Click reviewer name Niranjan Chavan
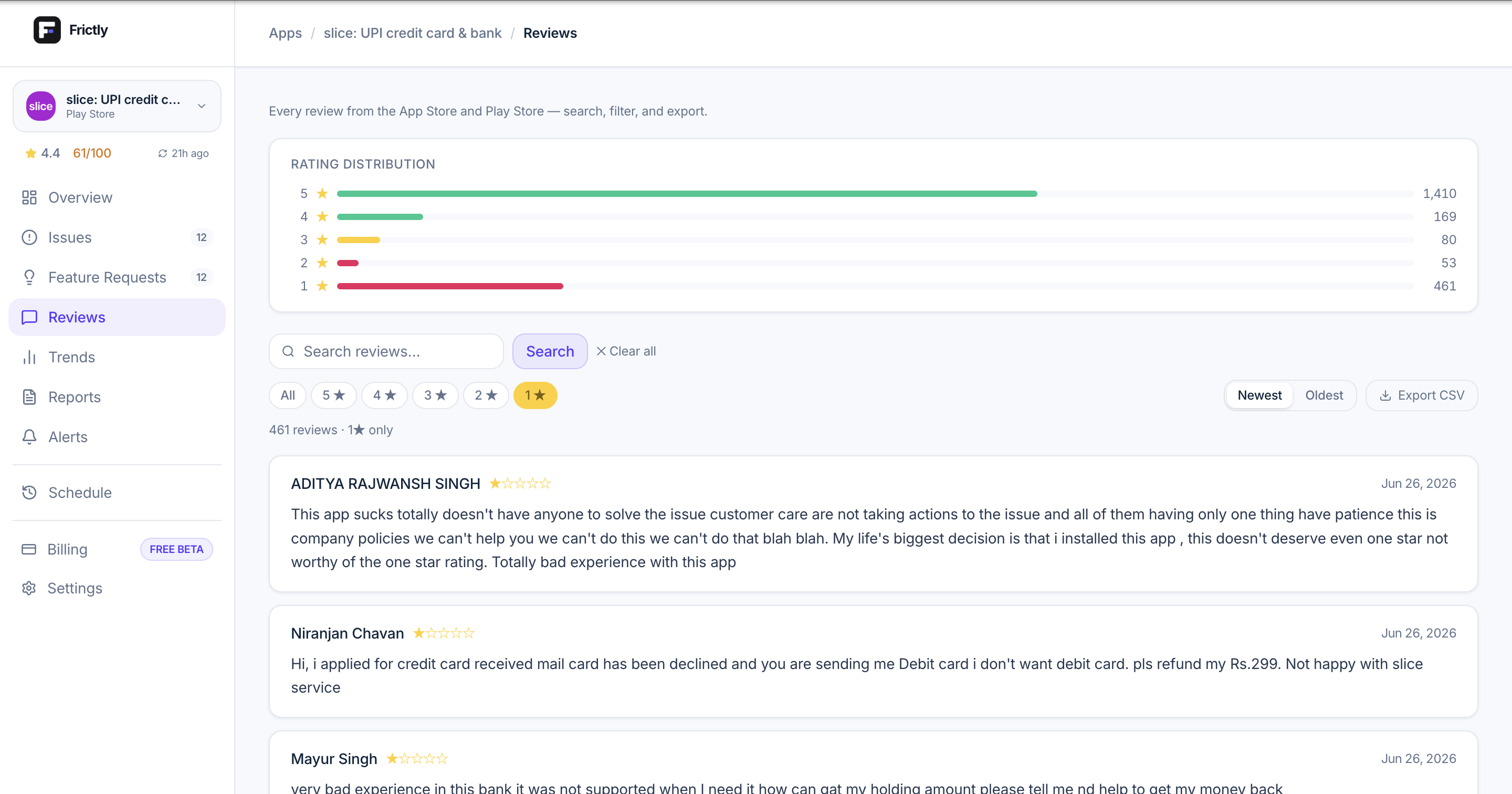Viewport: 1512px width, 794px height. pos(348,633)
